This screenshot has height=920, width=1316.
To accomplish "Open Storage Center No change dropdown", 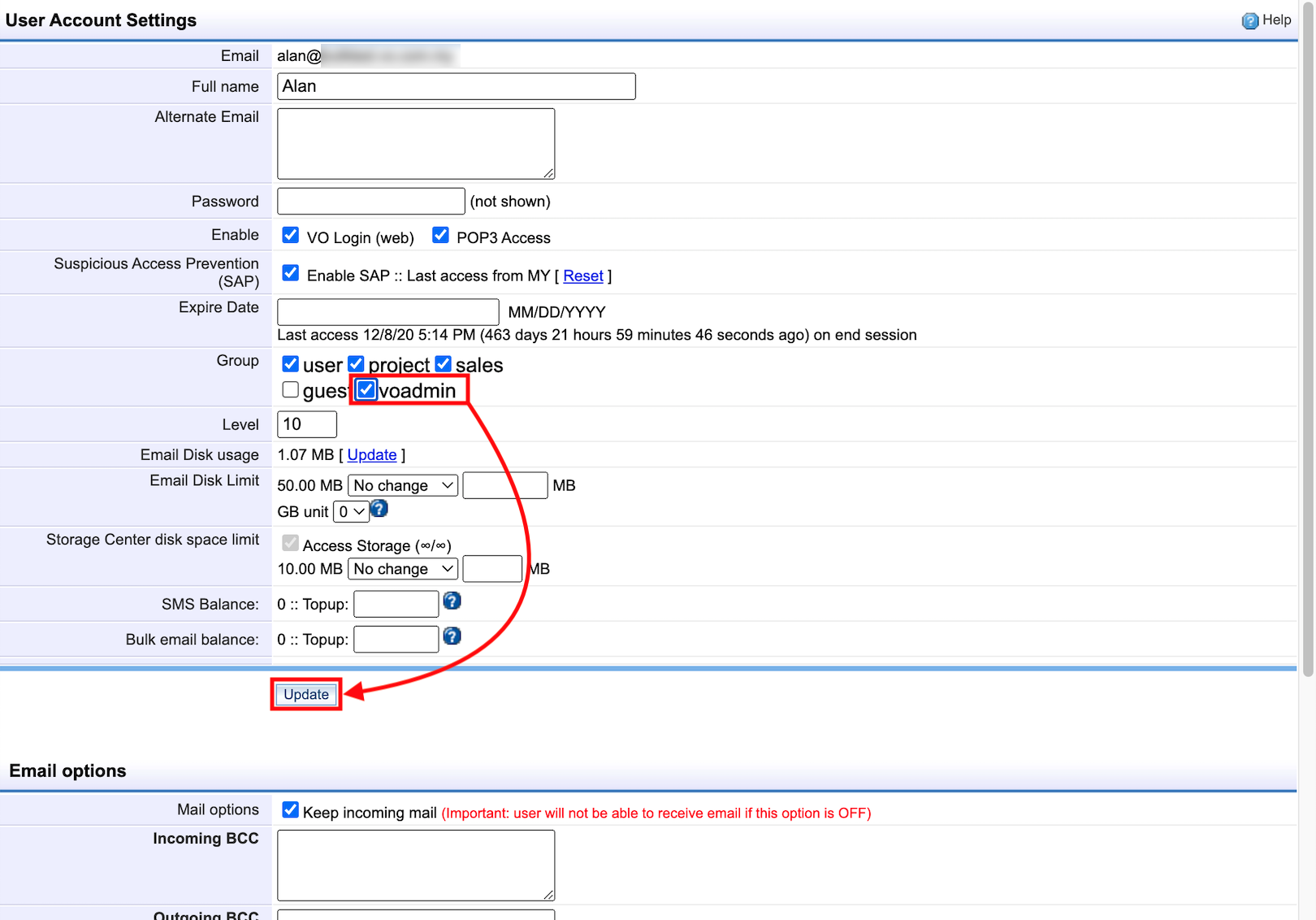I will point(403,570).
